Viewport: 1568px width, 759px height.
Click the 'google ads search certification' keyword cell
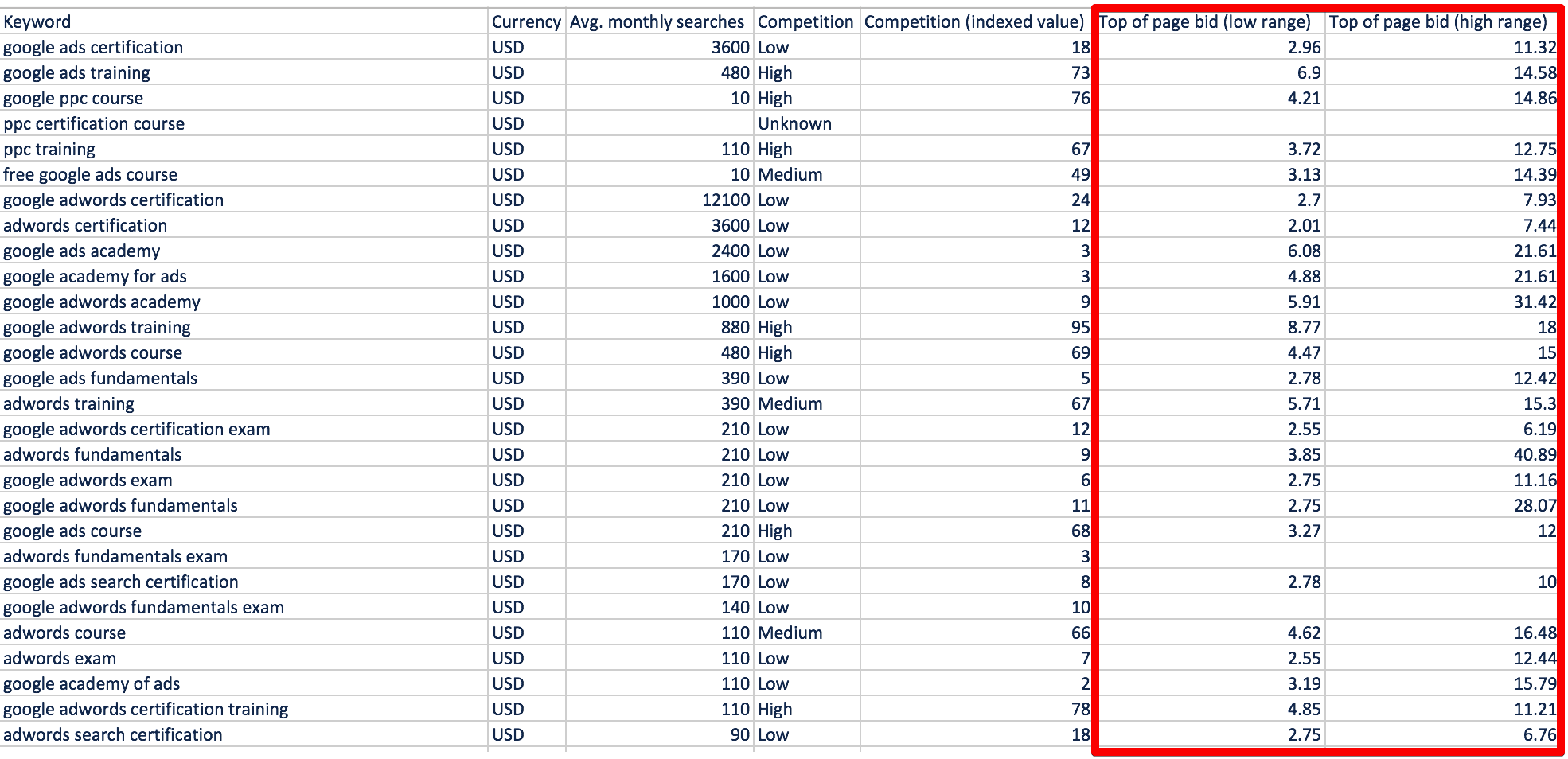[x=244, y=582]
